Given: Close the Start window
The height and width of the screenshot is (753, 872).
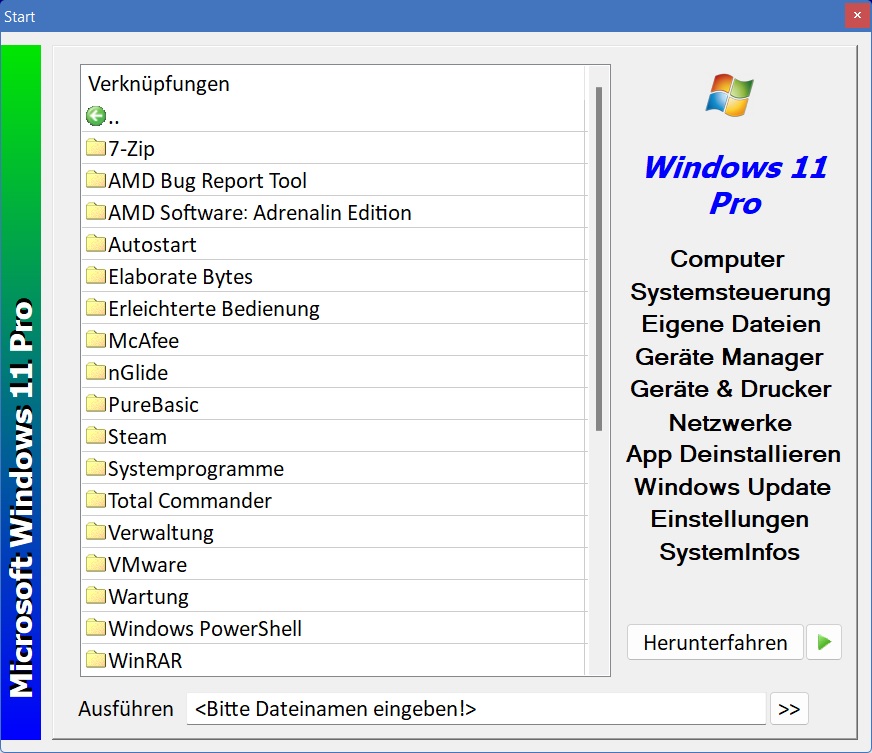Looking at the screenshot, I should pos(857,16).
